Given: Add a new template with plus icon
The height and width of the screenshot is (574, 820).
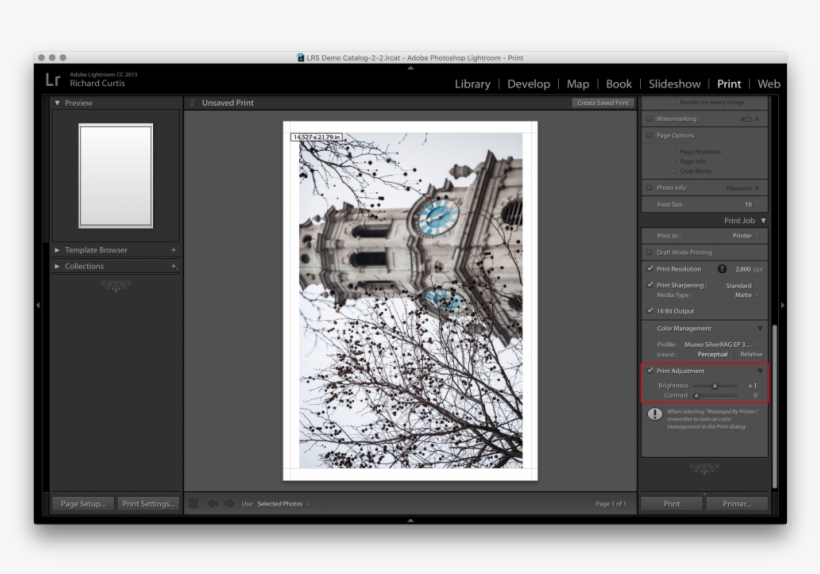Looking at the screenshot, I should [x=173, y=250].
